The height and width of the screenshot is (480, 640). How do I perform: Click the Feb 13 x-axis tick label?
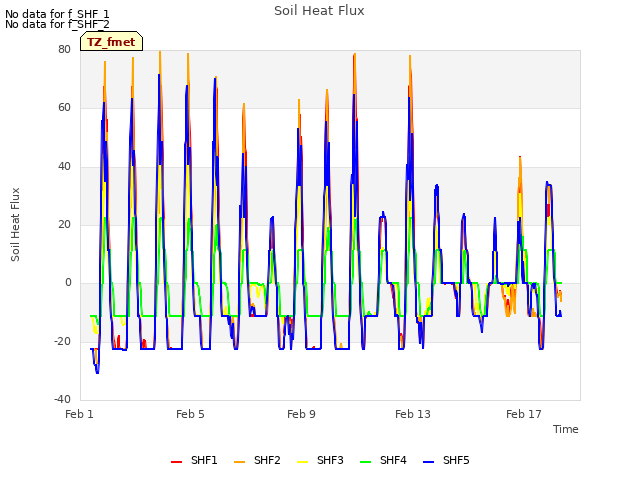(x=413, y=414)
